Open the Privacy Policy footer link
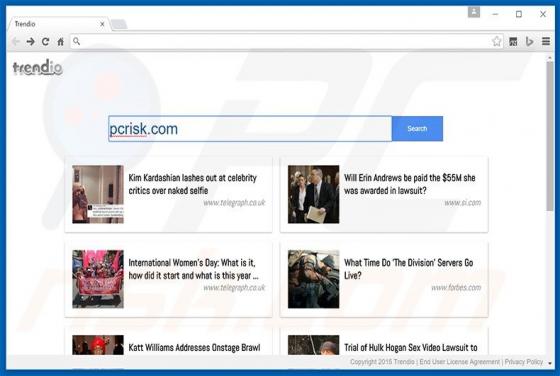 tap(524, 362)
